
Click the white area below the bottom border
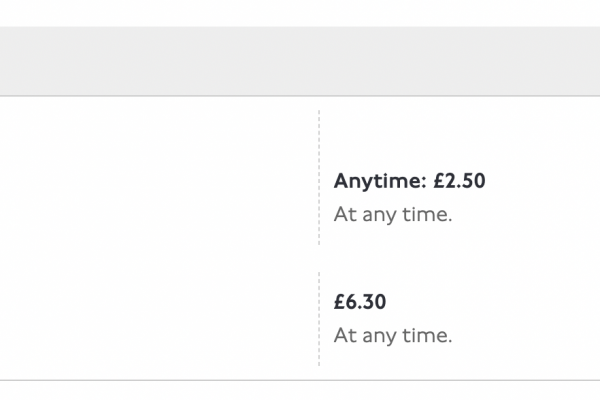(300, 391)
